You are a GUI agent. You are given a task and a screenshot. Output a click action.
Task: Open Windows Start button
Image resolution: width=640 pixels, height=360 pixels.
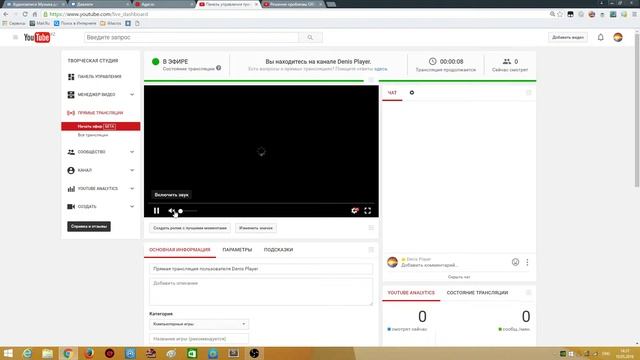(8, 353)
